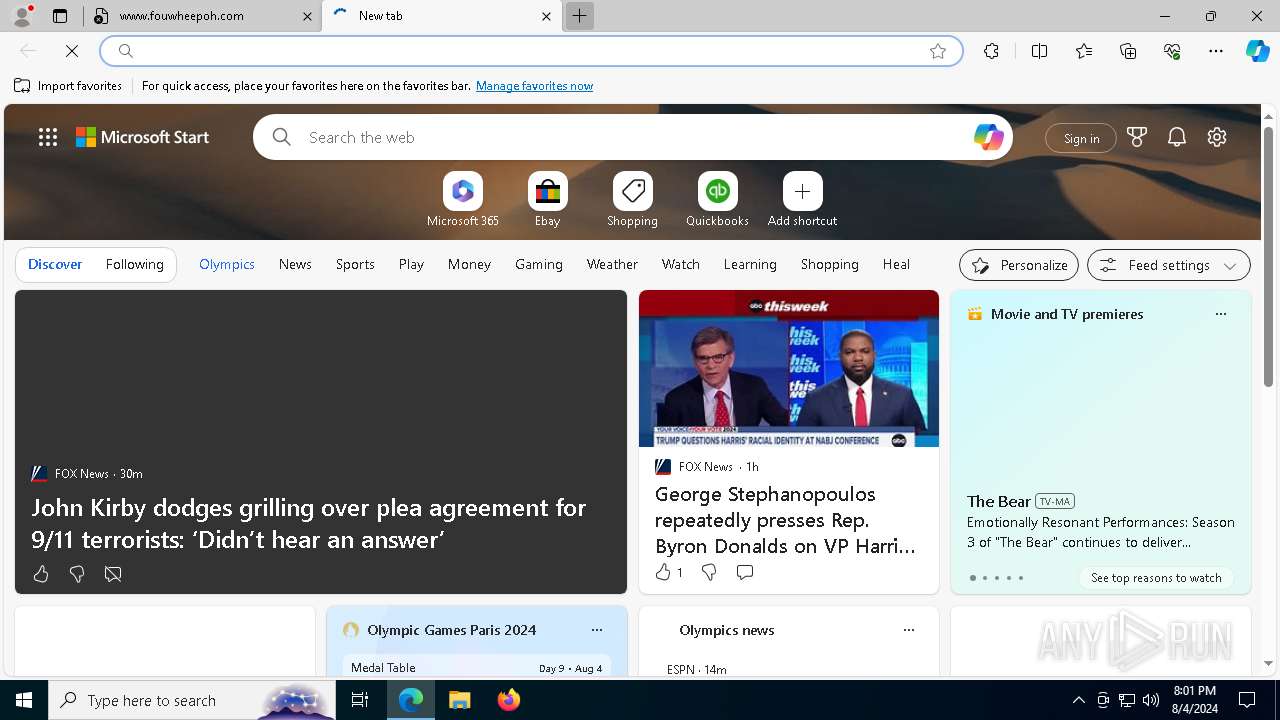Stop loading the page
The width and height of the screenshot is (1280, 720).
(x=72, y=51)
